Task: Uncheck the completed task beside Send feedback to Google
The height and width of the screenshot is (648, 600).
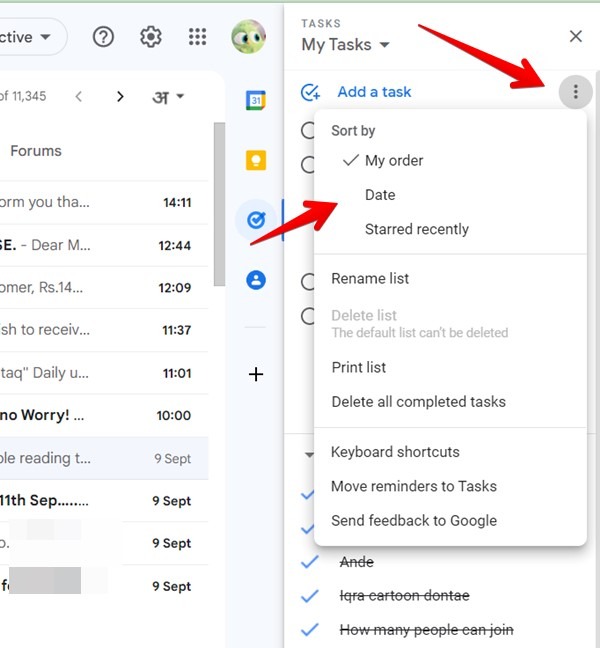Action: (x=307, y=529)
